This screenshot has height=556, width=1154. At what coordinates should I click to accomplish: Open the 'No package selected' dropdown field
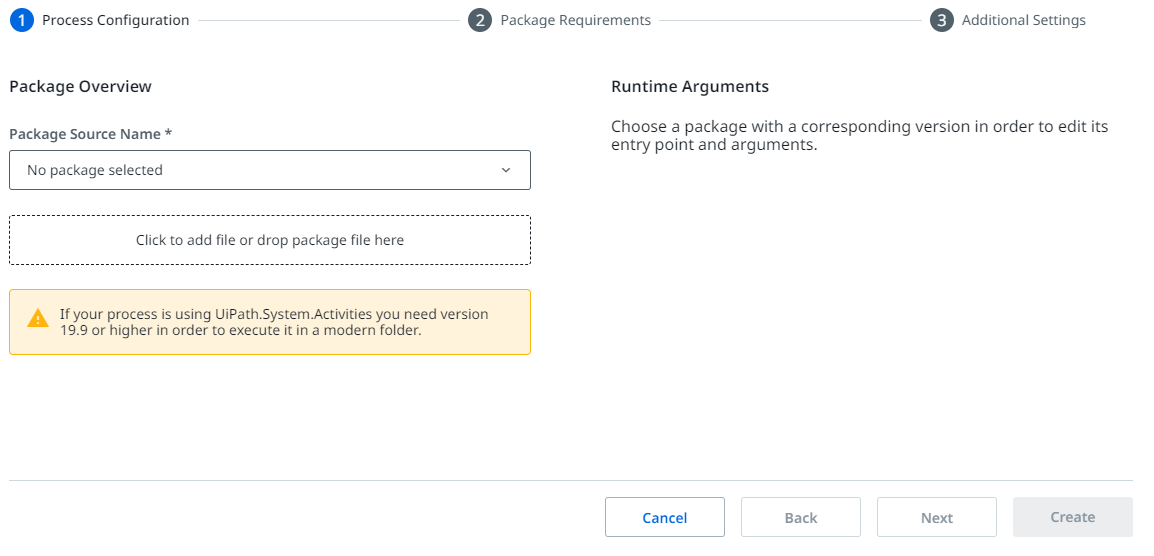270,170
